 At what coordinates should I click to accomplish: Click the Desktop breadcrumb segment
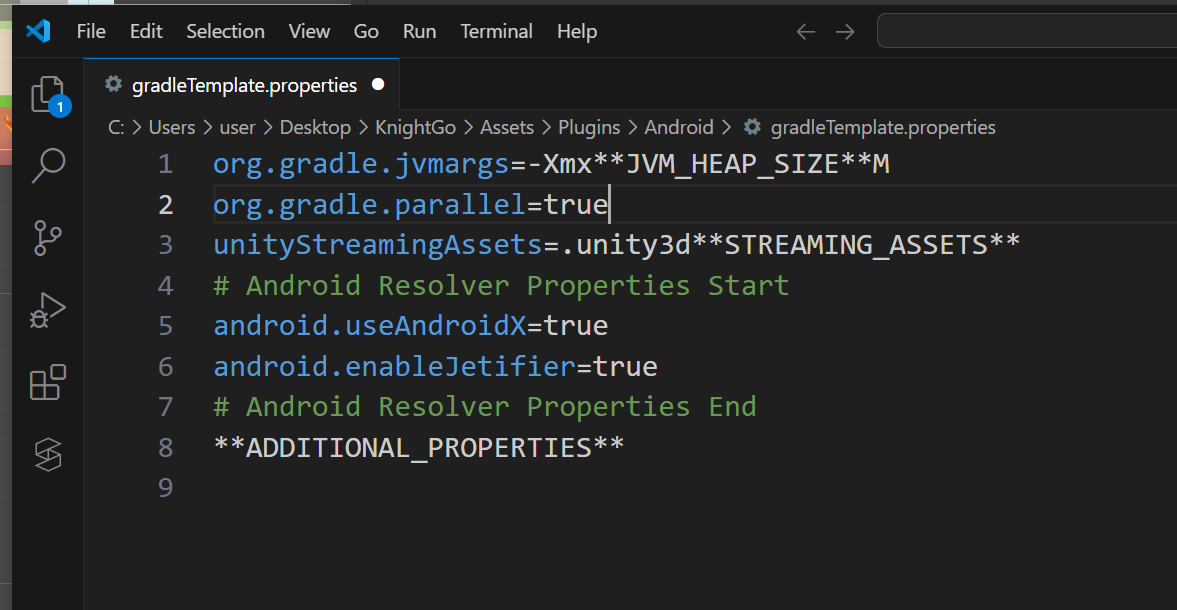315,128
